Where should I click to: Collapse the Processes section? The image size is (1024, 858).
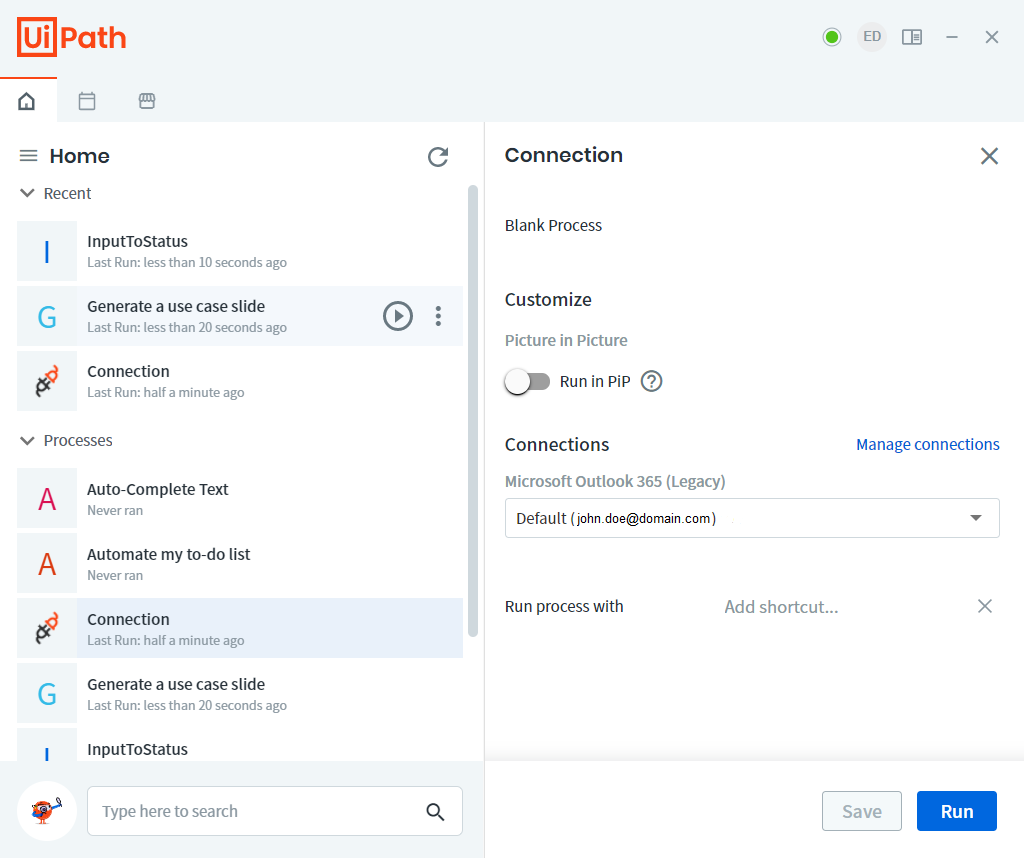click(27, 441)
